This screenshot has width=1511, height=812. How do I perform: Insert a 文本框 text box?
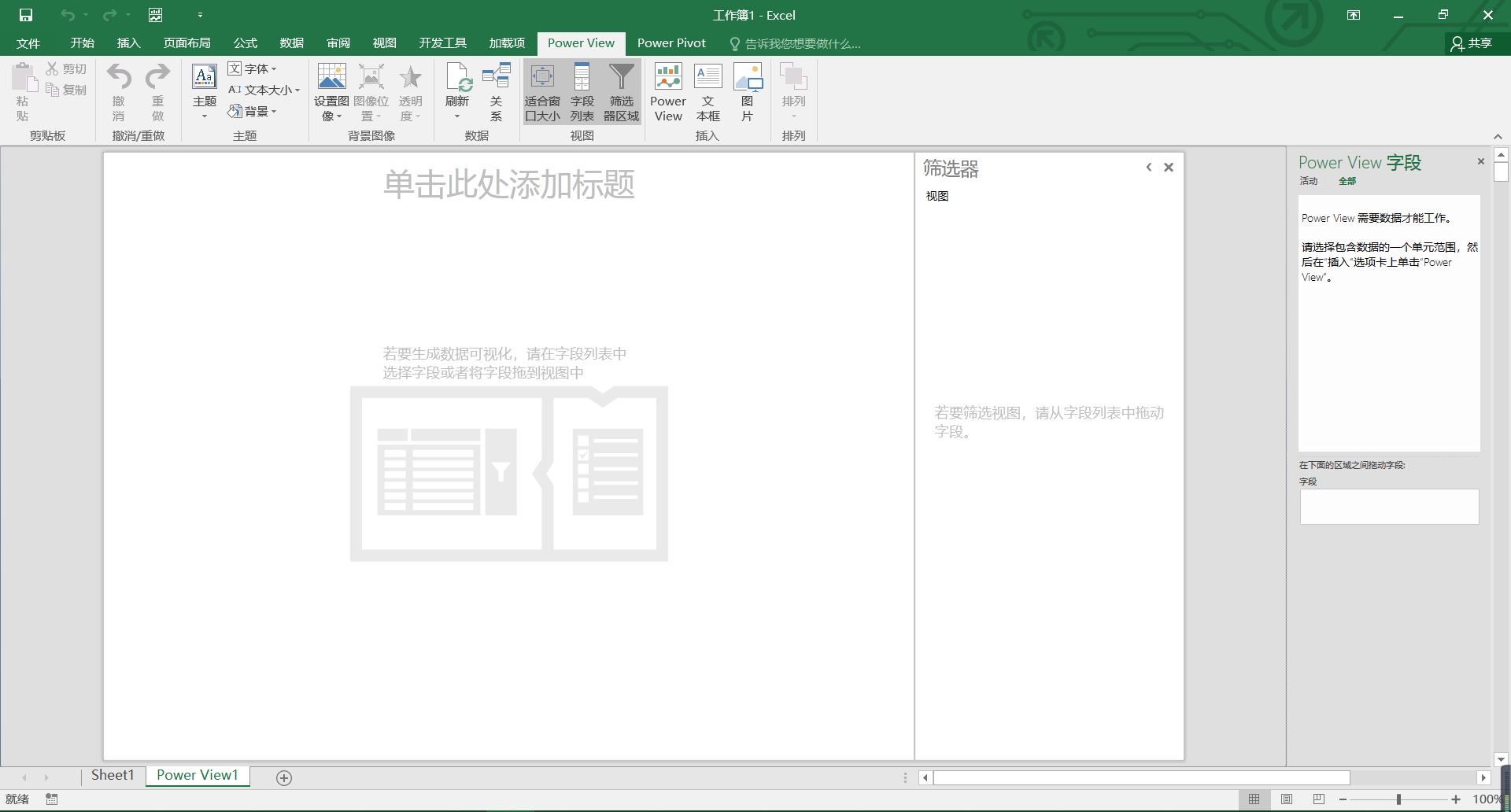click(x=708, y=93)
